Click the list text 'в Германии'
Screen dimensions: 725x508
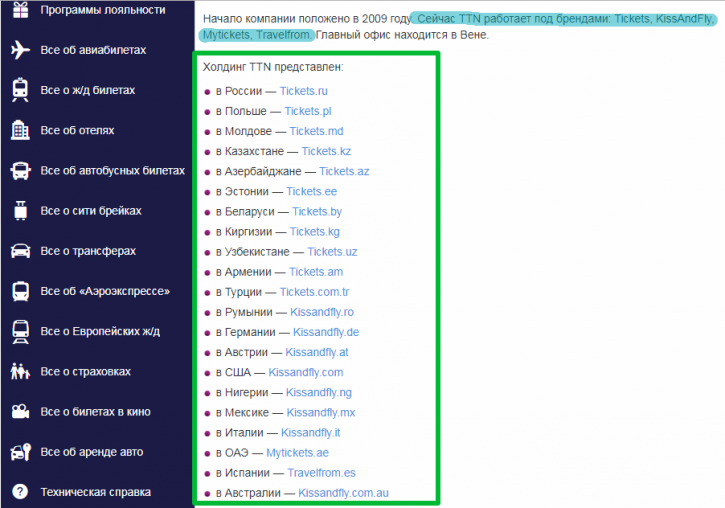point(246,332)
